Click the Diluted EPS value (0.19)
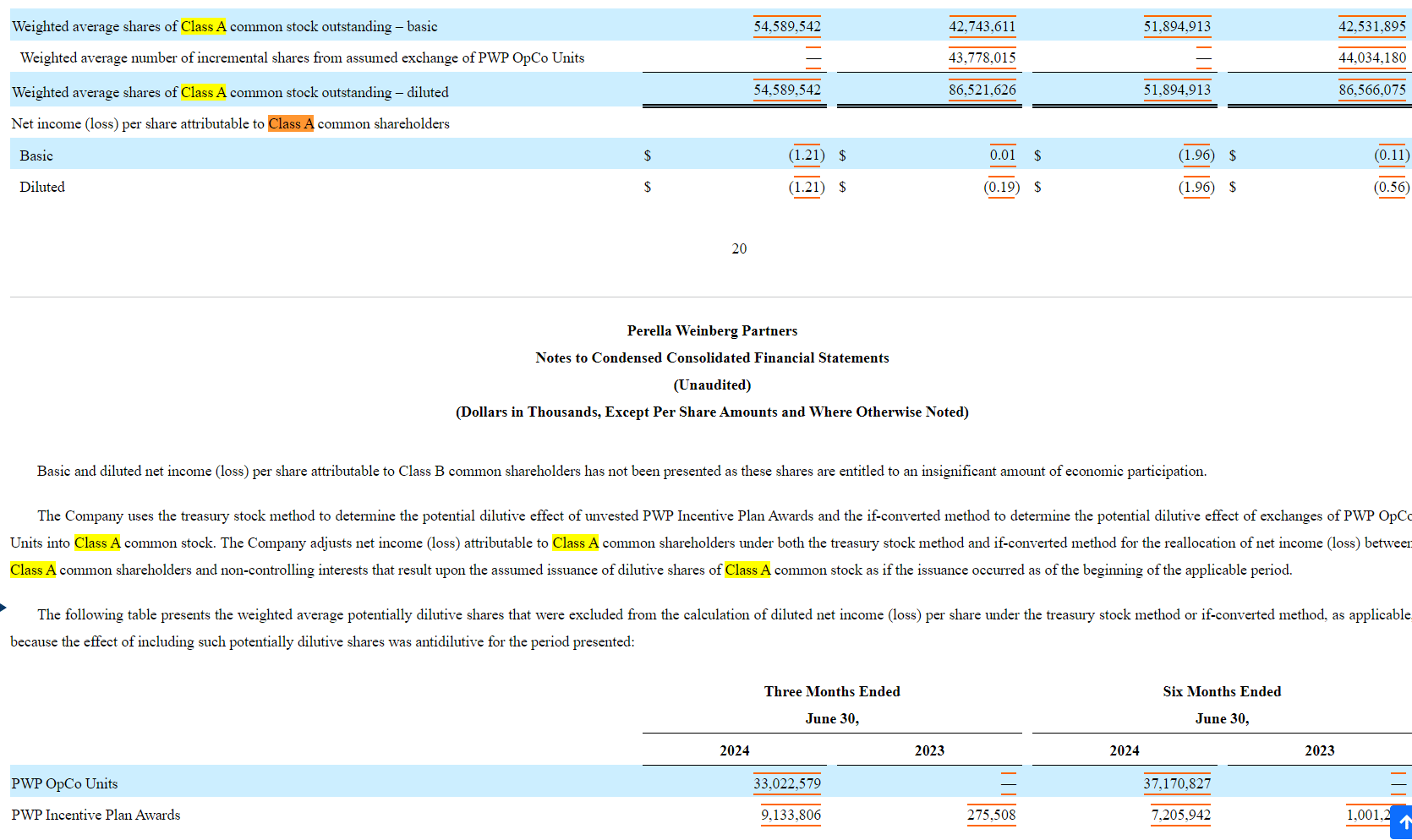Image resolution: width=1412 pixels, height=840 pixels. tap(1000, 187)
